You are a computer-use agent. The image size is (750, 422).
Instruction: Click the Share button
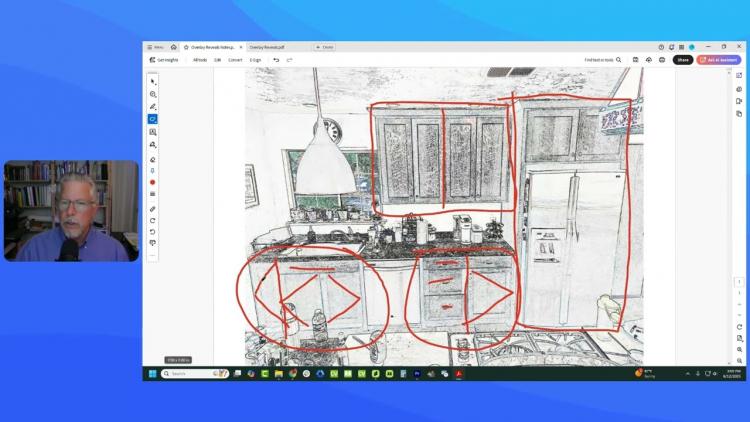pos(683,60)
